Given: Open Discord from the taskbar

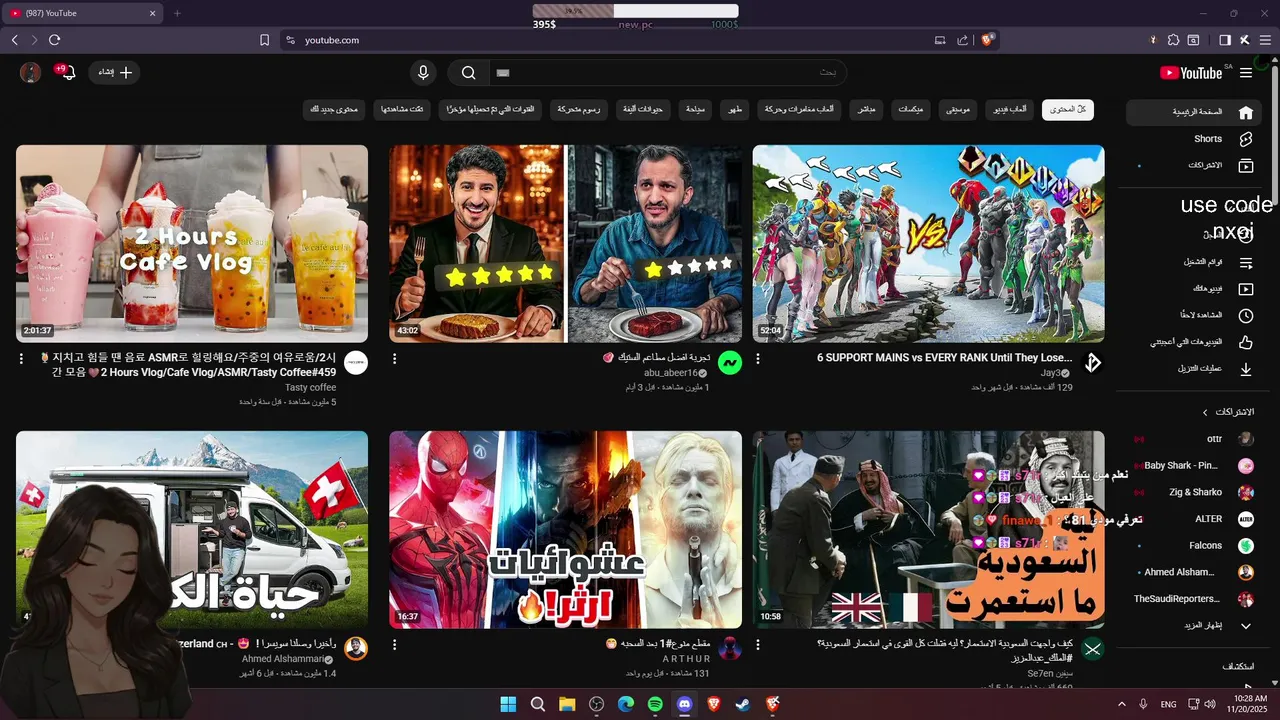Looking at the screenshot, I should [x=684, y=704].
